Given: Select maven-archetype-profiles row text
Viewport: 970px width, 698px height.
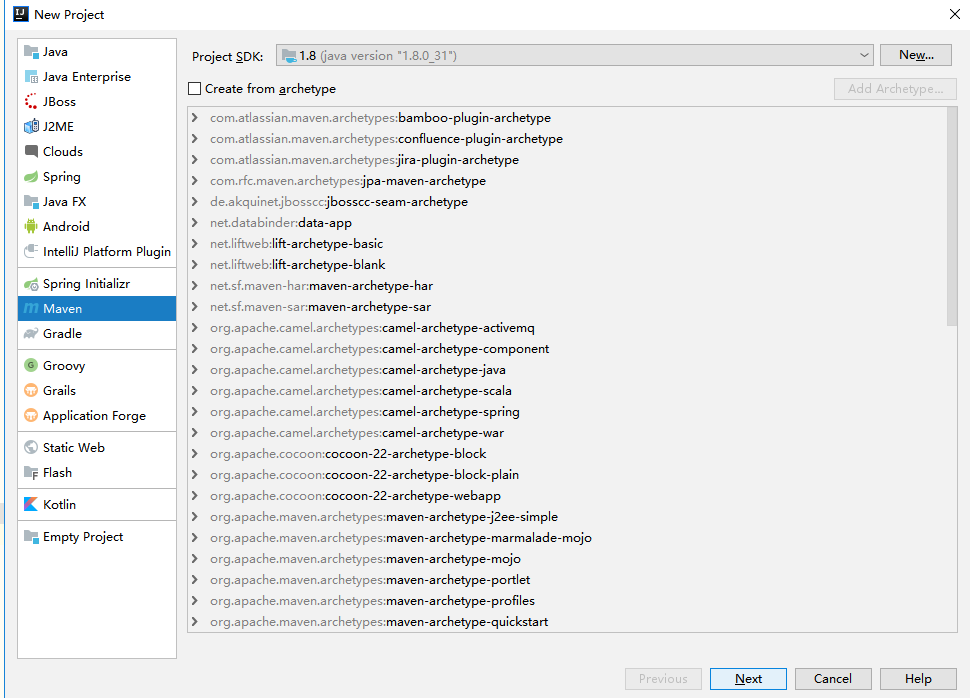Looking at the screenshot, I should pyautogui.click(x=372, y=601).
